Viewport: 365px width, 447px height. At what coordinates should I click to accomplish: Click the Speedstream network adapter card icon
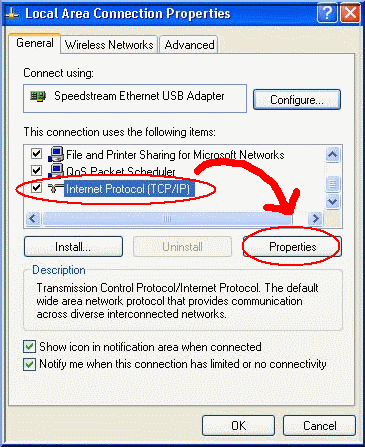(38, 97)
